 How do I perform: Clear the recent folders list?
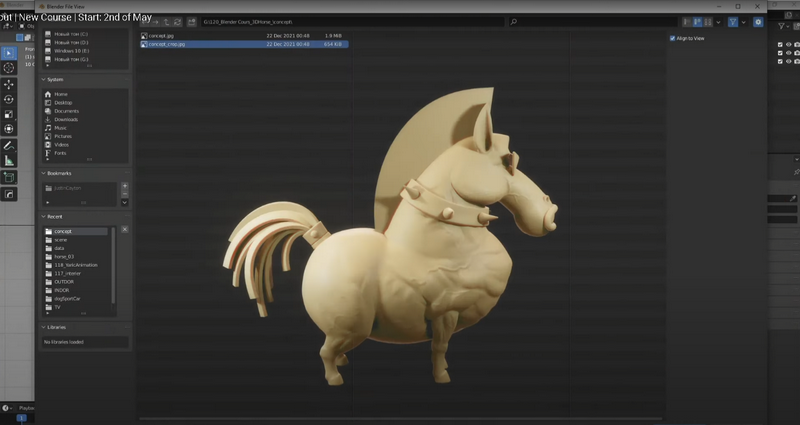[124, 230]
